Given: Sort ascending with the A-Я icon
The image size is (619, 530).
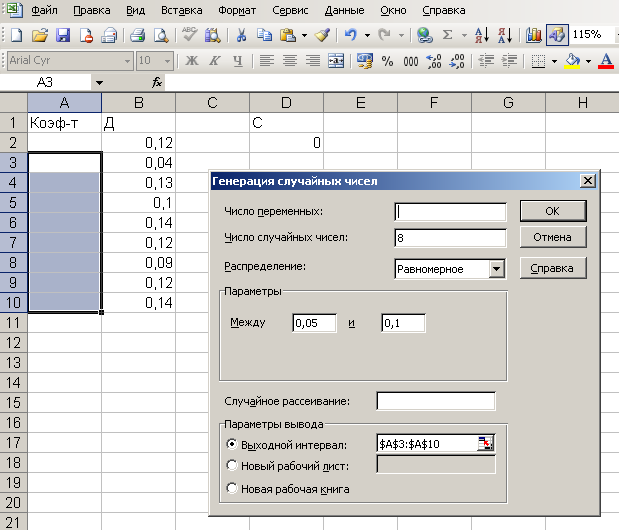Looking at the screenshot, I should coord(482,35).
